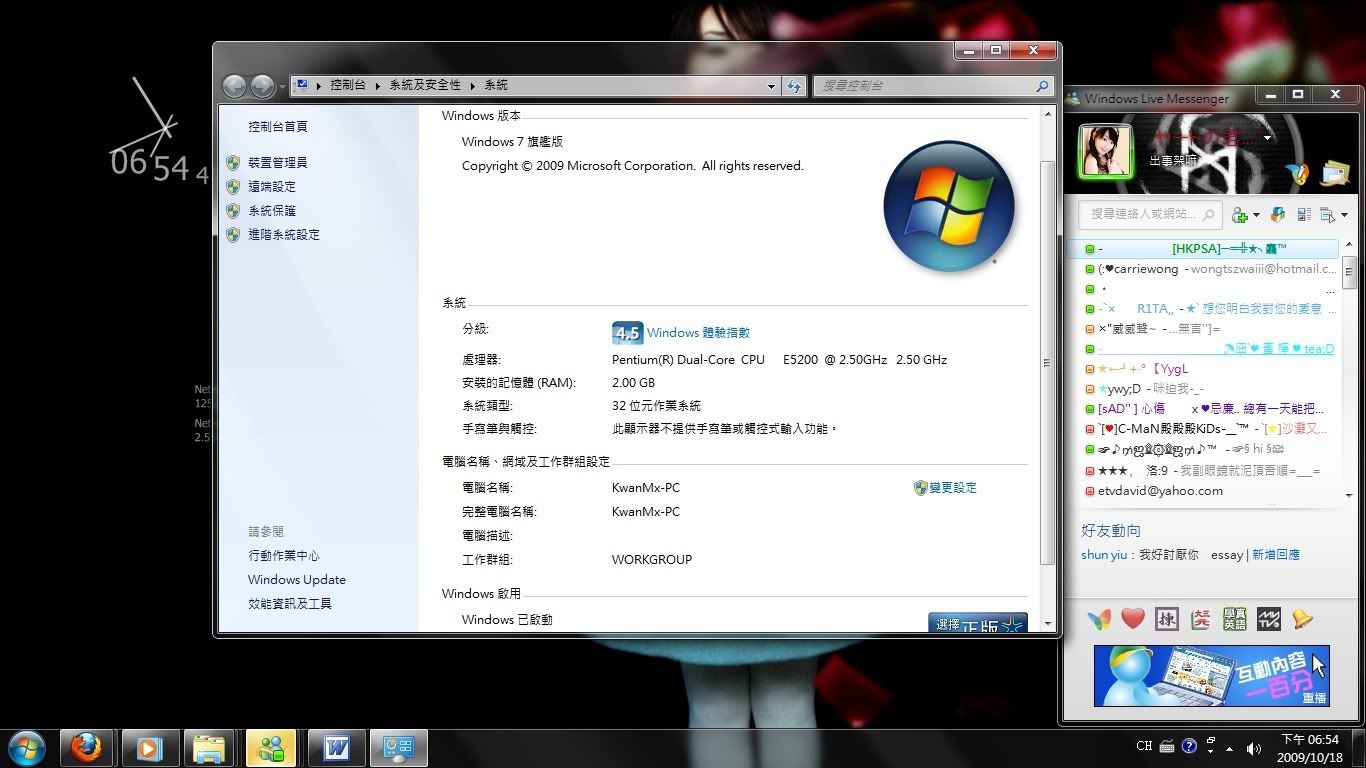Click the Messenger profile picture thumbnail
The image size is (1366, 768).
tap(1105, 152)
